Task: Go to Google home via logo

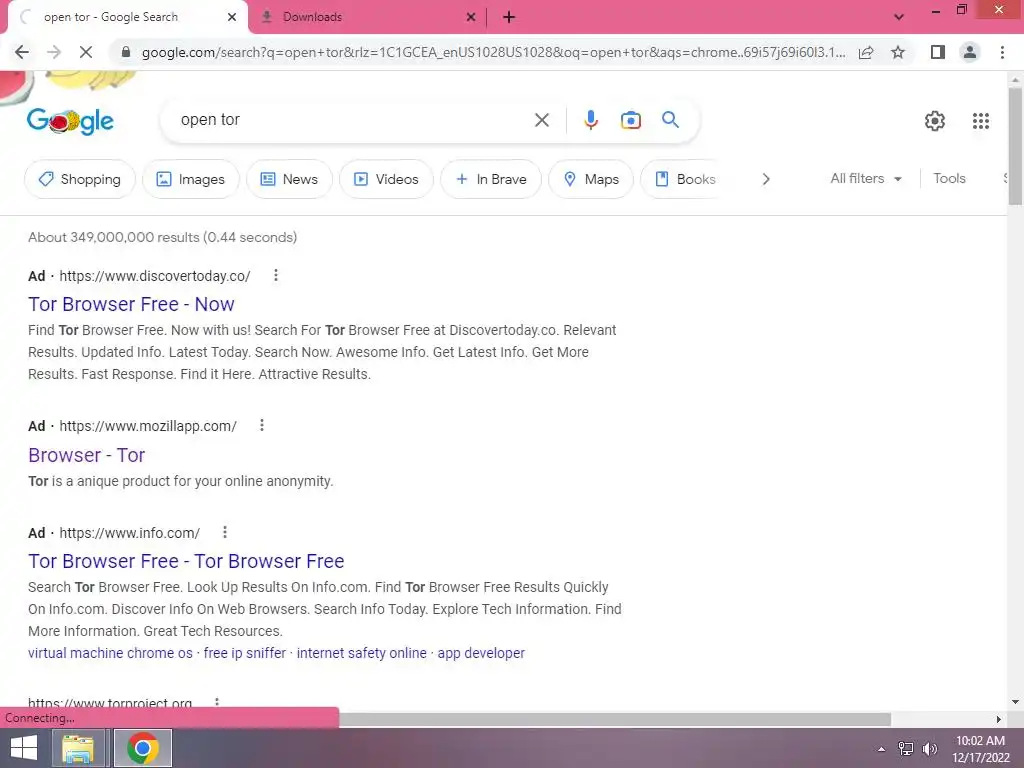Action: [x=70, y=121]
